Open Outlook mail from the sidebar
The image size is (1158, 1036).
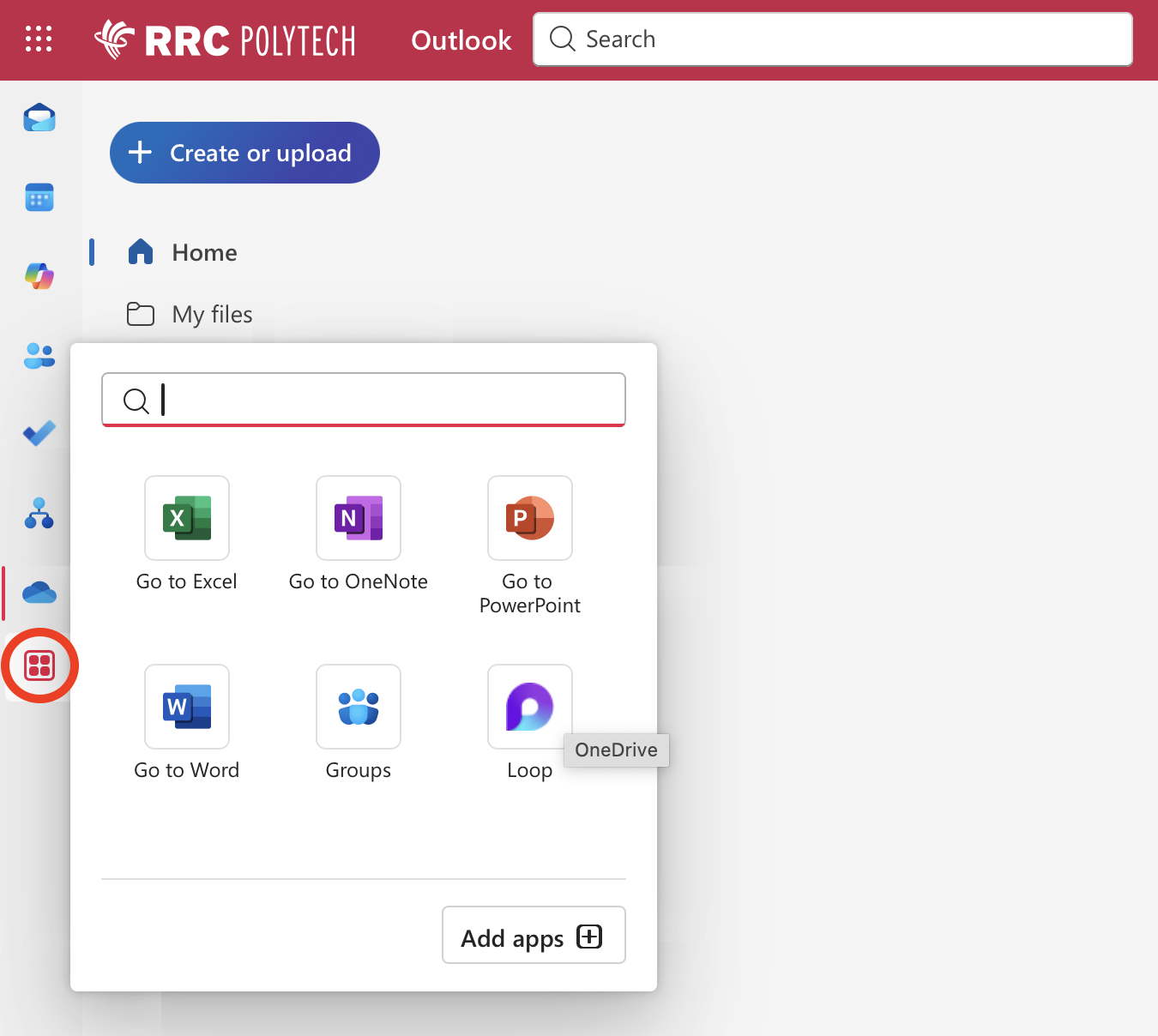click(39, 117)
